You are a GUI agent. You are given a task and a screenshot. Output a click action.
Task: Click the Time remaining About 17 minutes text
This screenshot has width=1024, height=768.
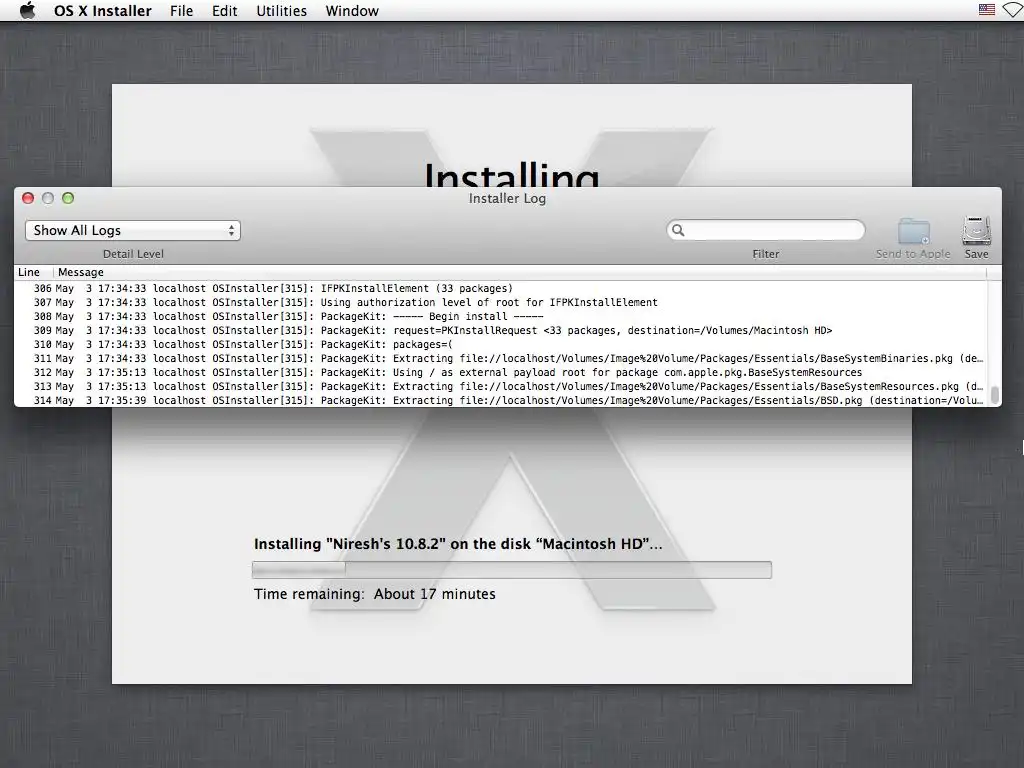pos(375,594)
